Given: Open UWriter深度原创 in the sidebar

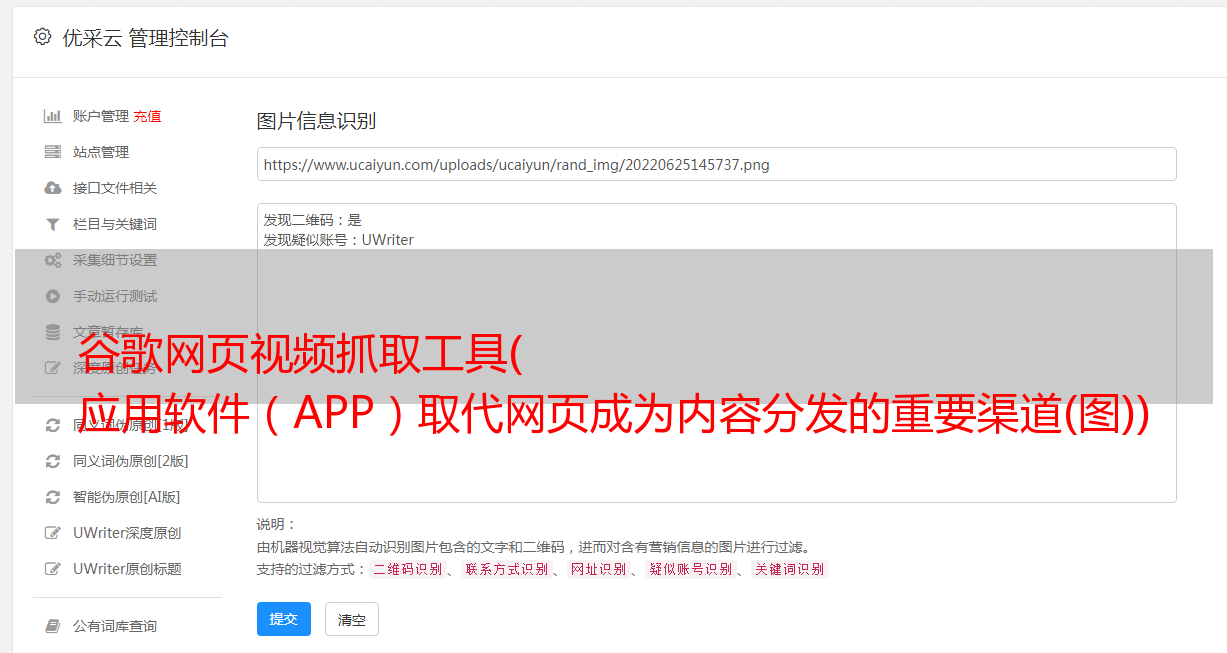Looking at the screenshot, I should coord(127,533).
